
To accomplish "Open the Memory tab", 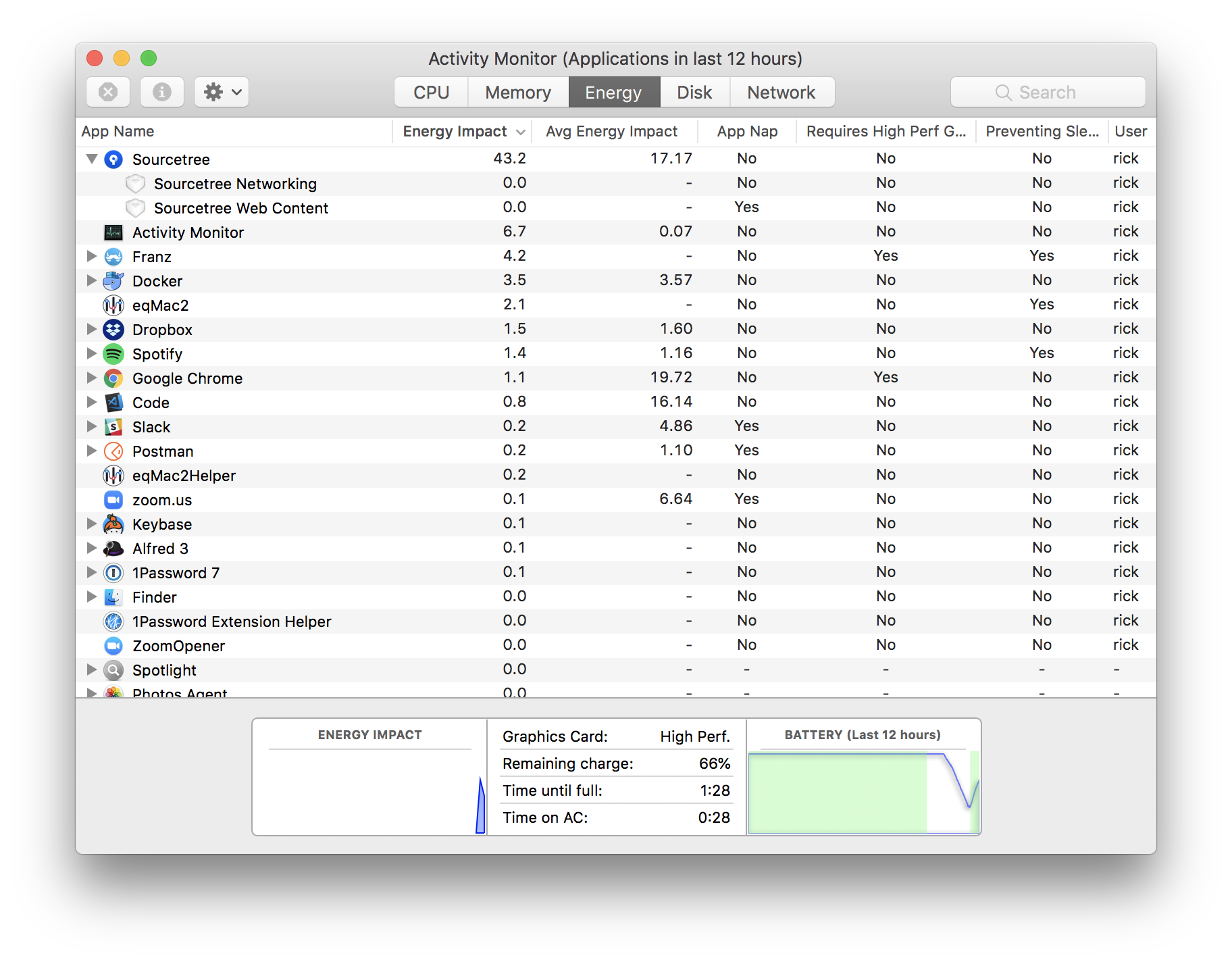I will click(x=518, y=93).
